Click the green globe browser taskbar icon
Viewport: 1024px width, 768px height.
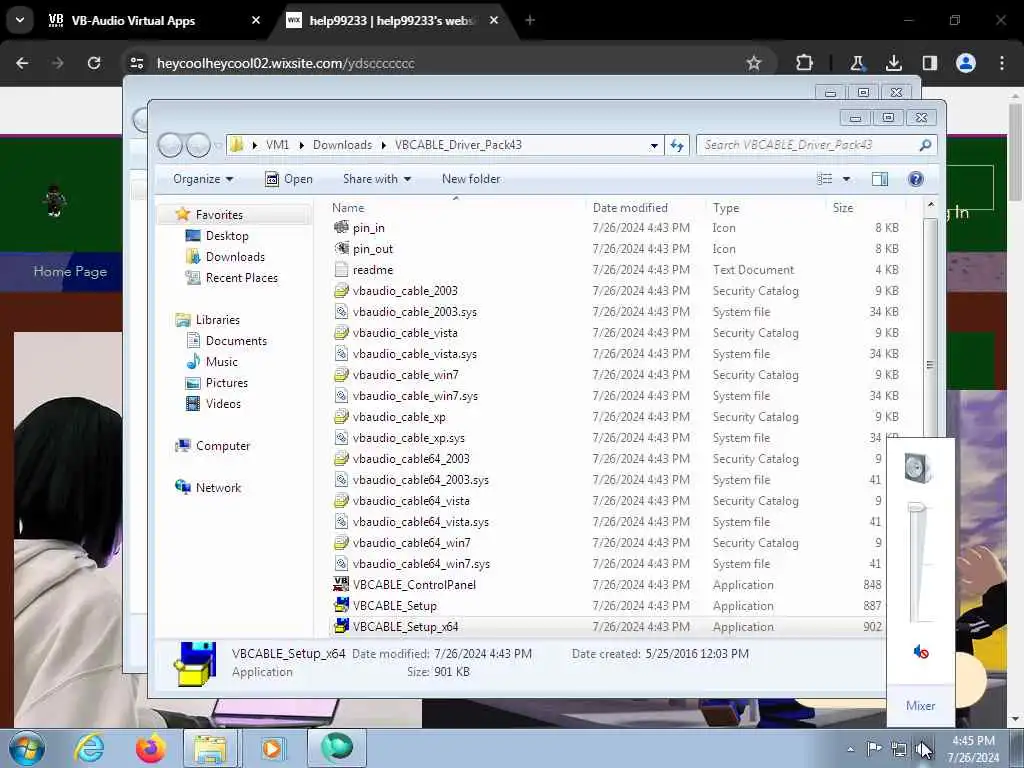click(336, 748)
